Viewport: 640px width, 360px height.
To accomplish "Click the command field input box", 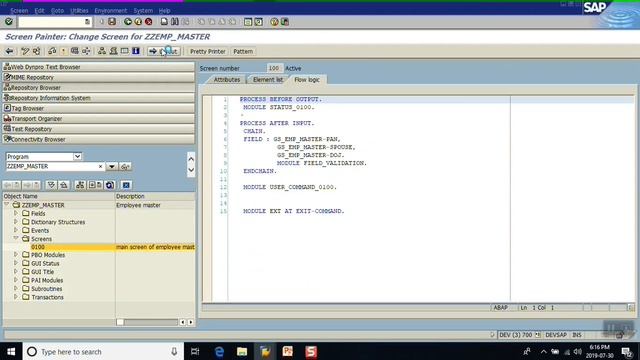I will click(x=54, y=22).
